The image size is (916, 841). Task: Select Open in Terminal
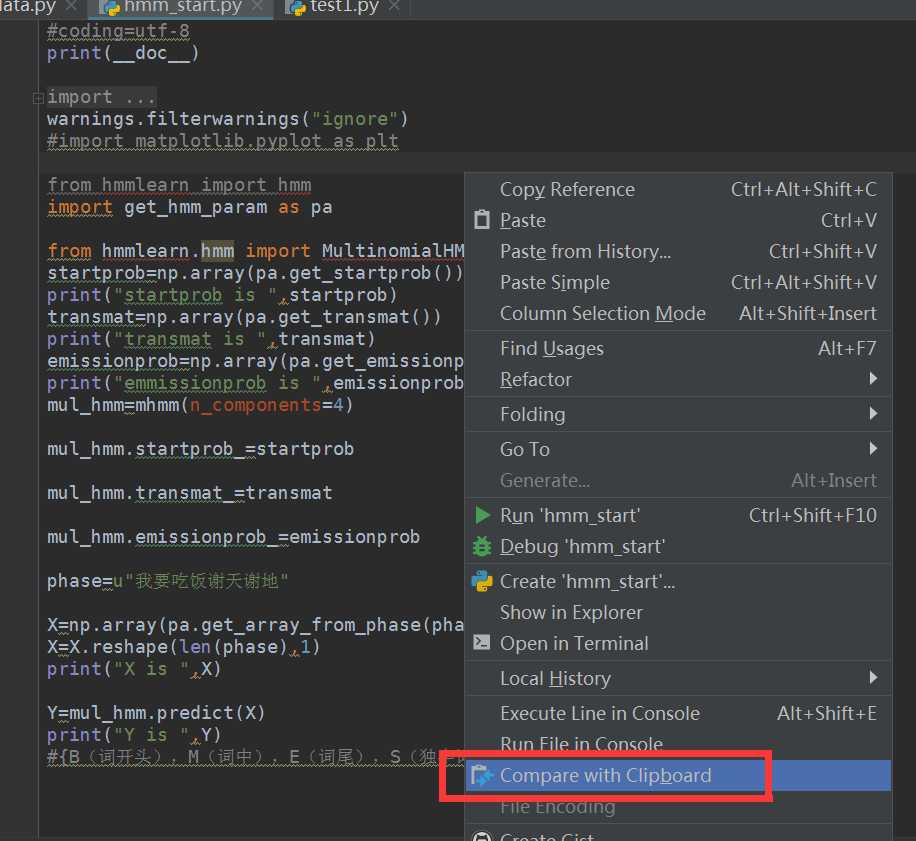click(679, 643)
